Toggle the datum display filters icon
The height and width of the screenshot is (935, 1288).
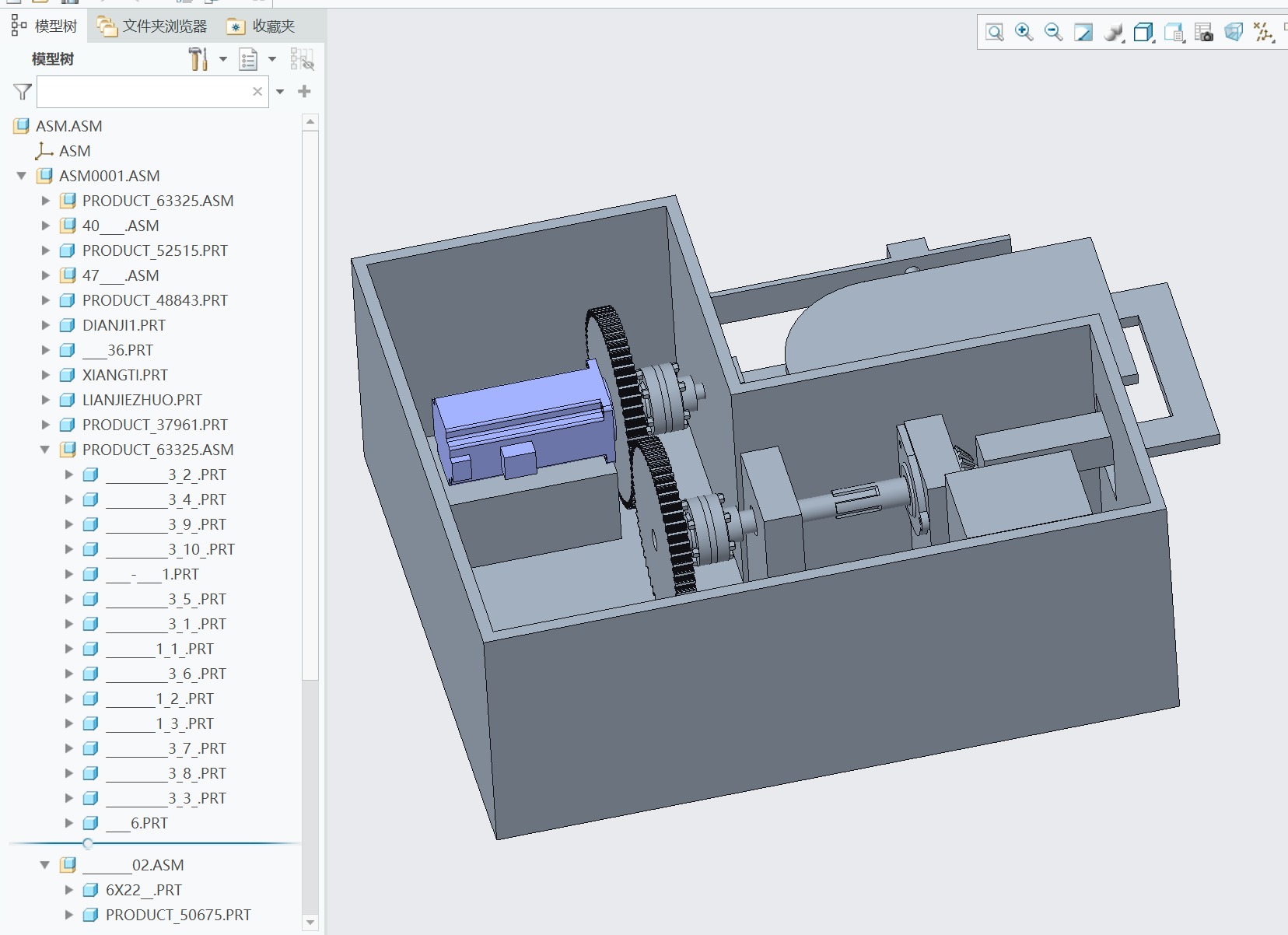coord(1263,32)
